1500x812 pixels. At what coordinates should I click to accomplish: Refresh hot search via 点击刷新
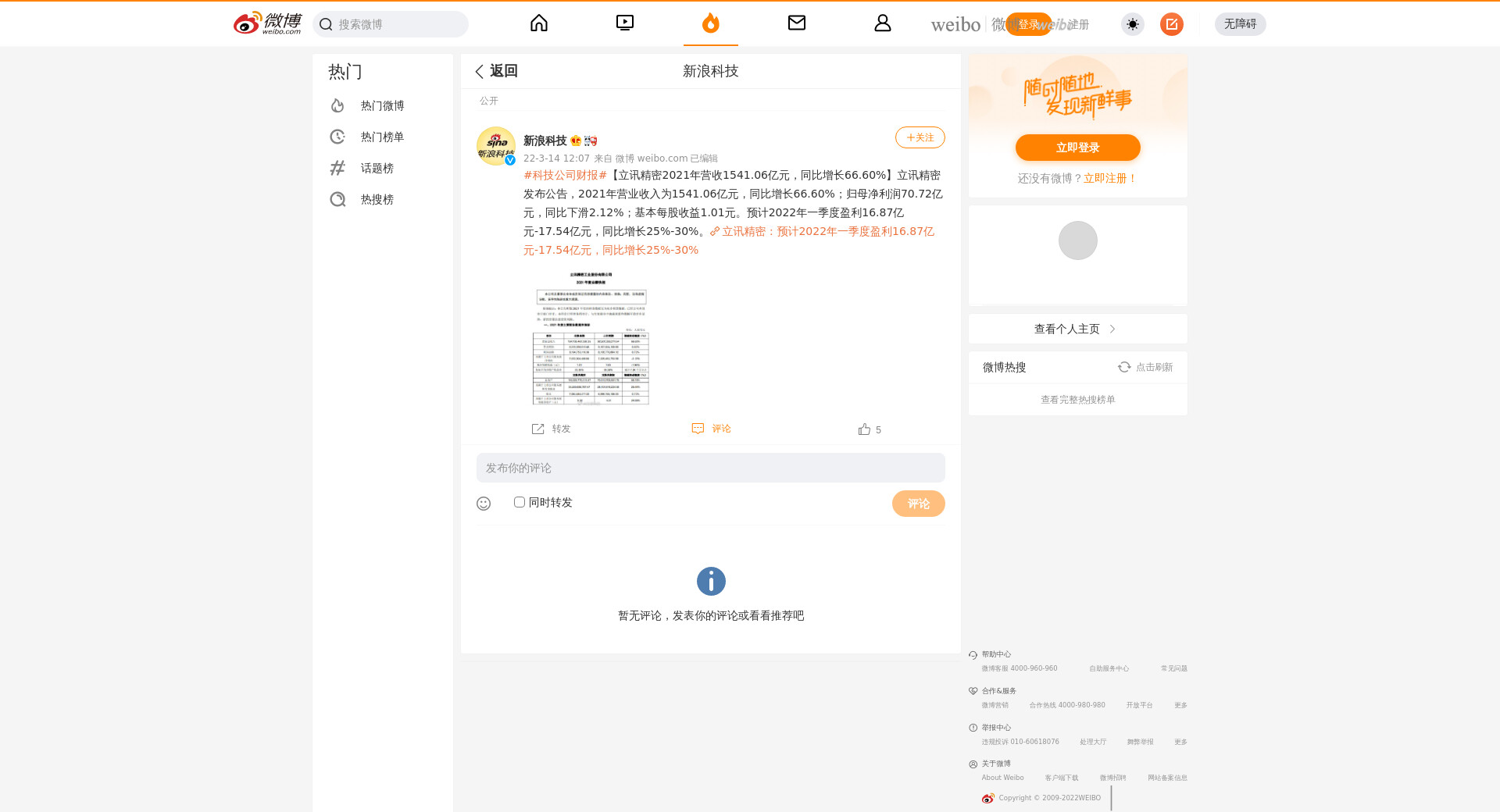tap(1145, 367)
